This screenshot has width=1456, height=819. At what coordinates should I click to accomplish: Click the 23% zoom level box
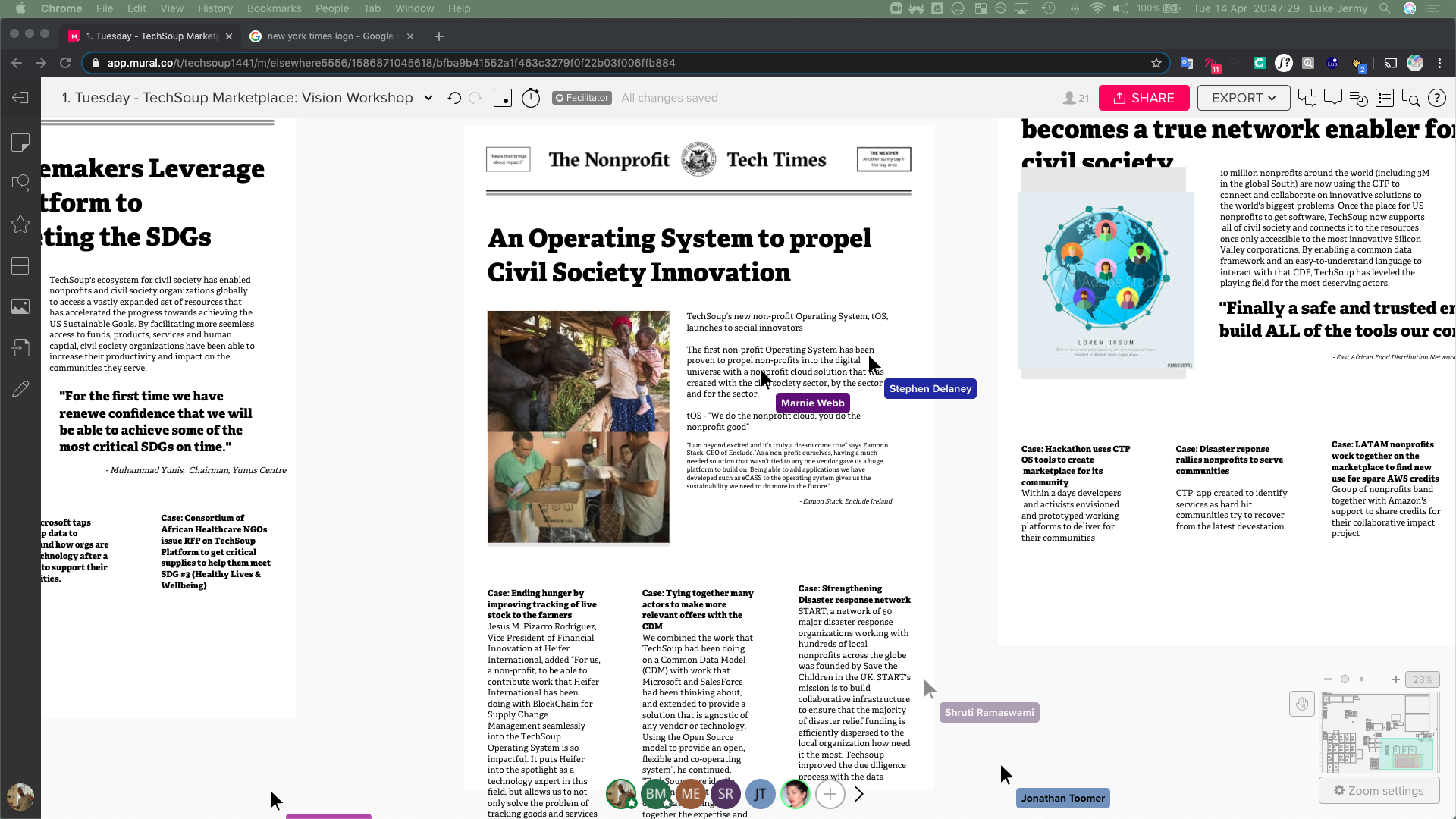pyautogui.click(x=1422, y=679)
